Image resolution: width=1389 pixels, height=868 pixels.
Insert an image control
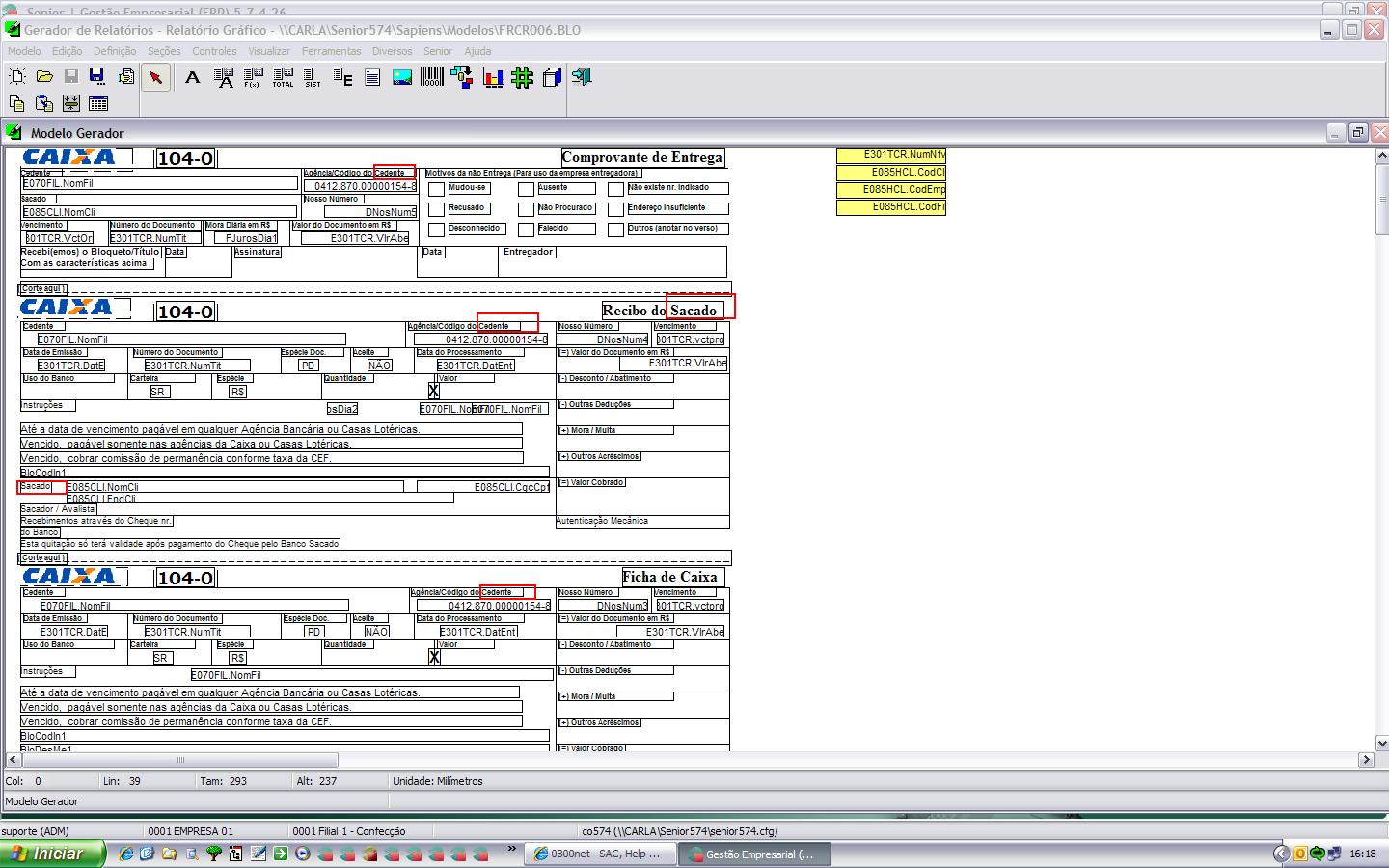(402, 77)
